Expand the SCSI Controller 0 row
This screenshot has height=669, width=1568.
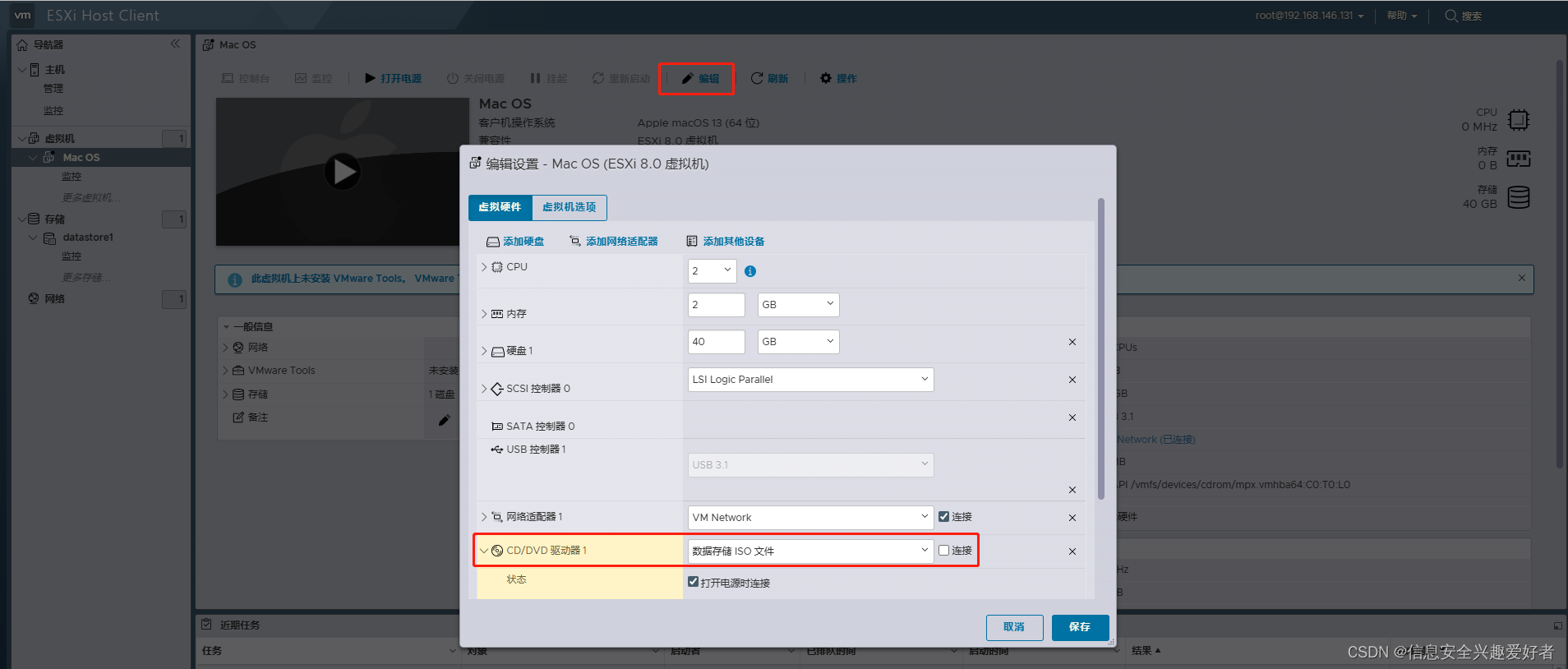click(x=484, y=388)
